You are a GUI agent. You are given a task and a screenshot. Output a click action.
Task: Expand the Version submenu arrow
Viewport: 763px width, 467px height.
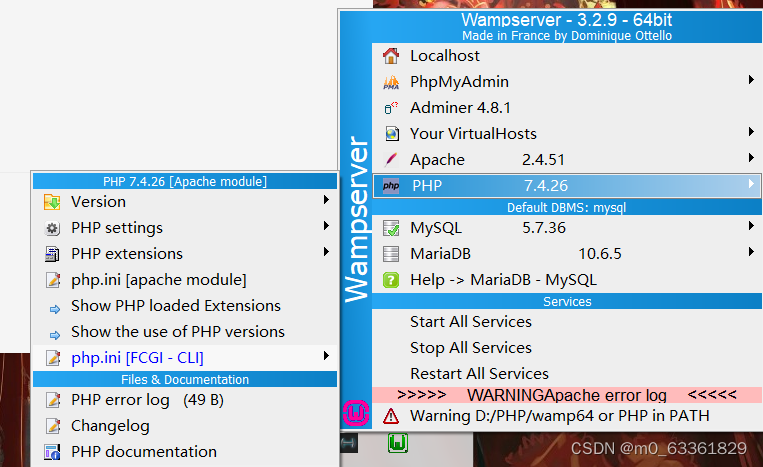327,199
